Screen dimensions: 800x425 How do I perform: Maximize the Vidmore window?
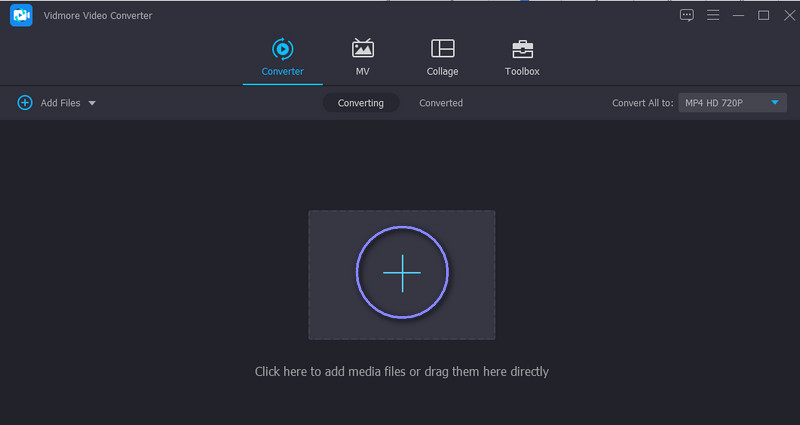[763, 15]
